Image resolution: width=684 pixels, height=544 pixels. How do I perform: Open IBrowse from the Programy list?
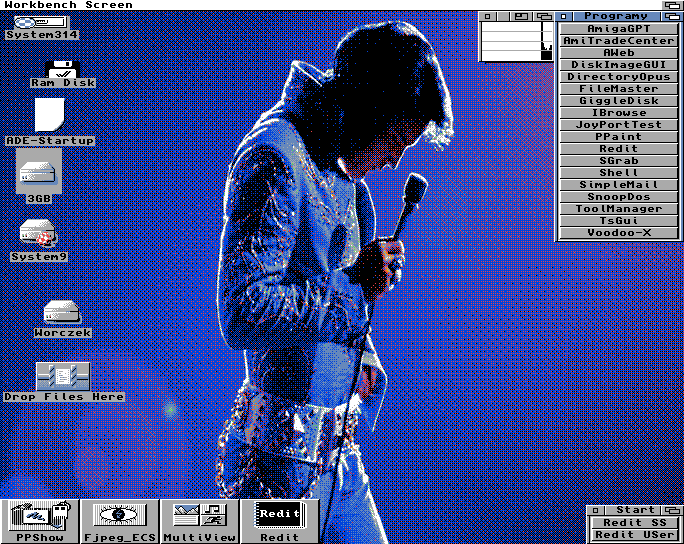coord(618,113)
